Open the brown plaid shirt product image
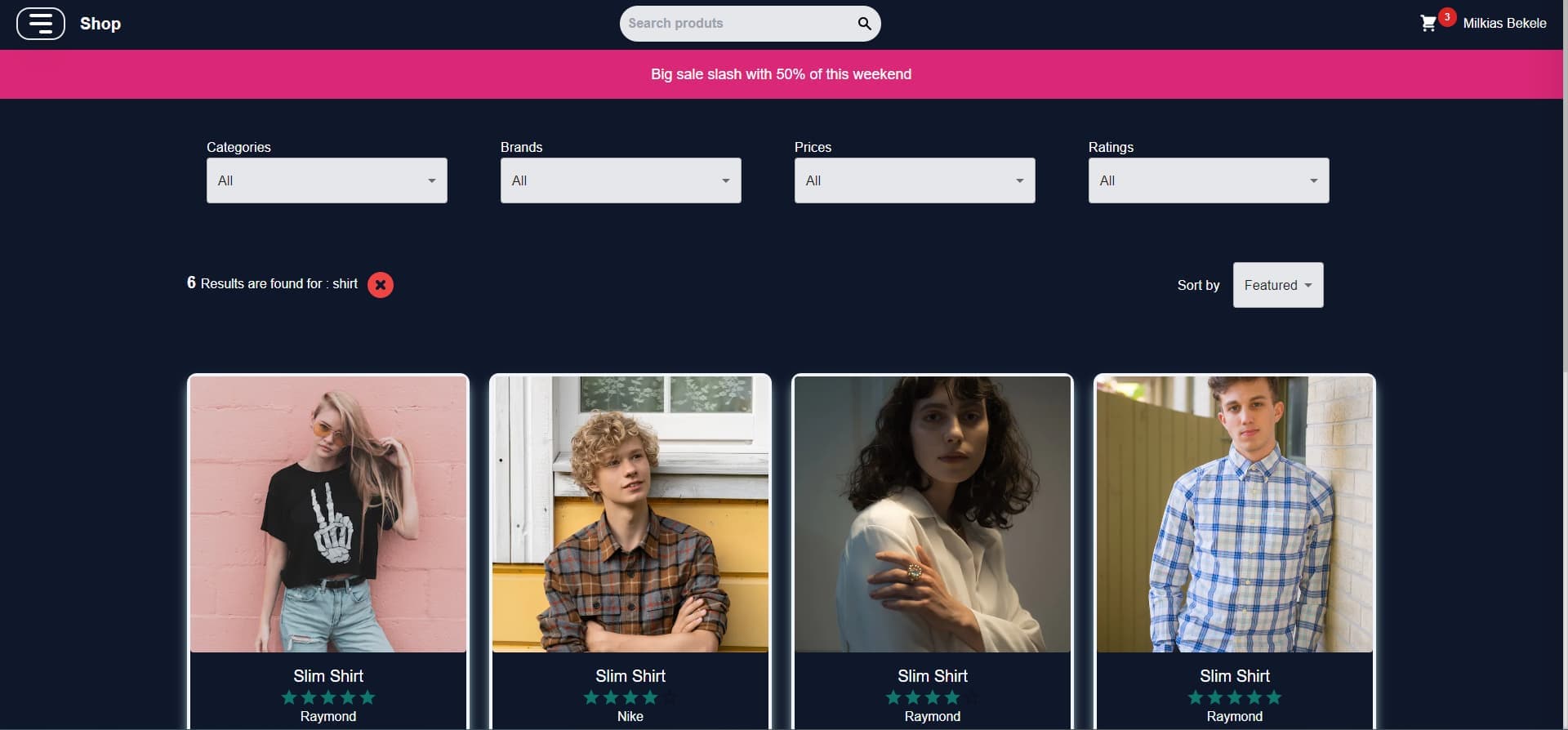Viewport: 1568px width, 730px height. click(x=630, y=514)
